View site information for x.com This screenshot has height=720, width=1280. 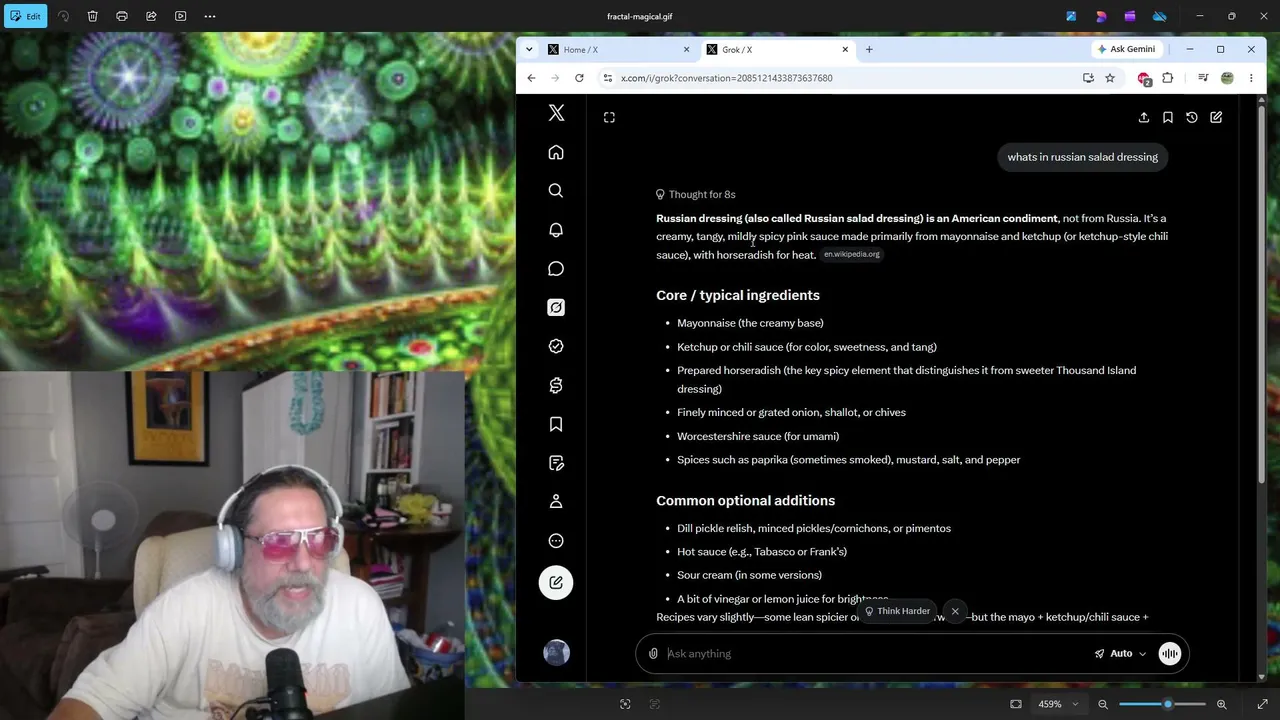pos(607,78)
